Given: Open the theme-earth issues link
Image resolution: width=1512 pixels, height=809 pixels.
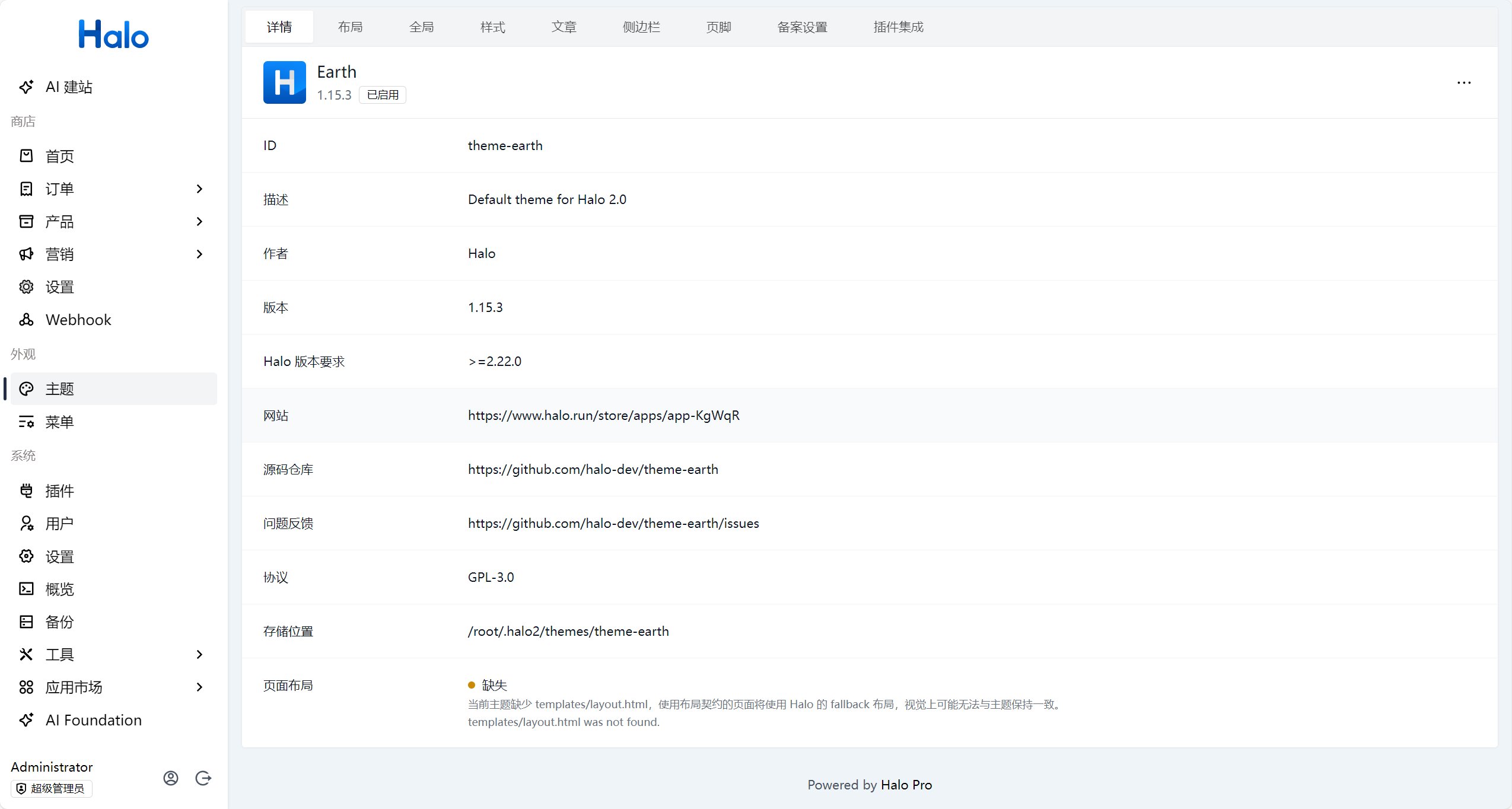Looking at the screenshot, I should pos(613,523).
